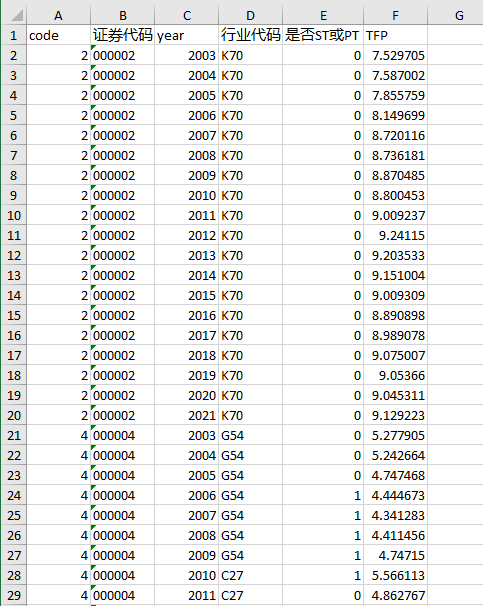Select column A header
The height and width of the screenshot is (606, 483).
tap(58, 15)
